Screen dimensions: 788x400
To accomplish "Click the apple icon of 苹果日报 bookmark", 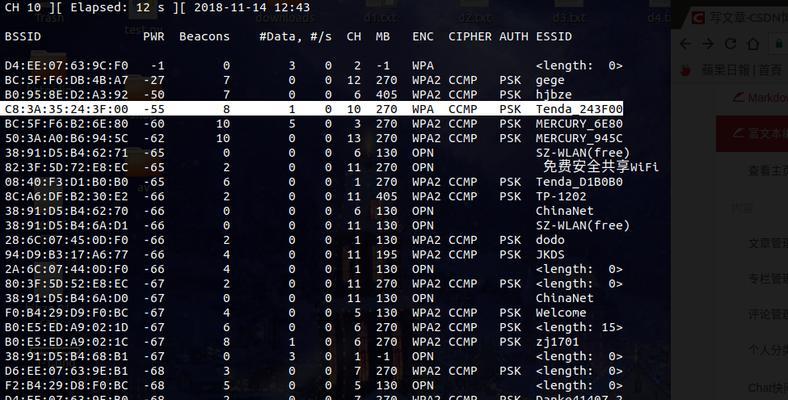I will tap(685, 70).
